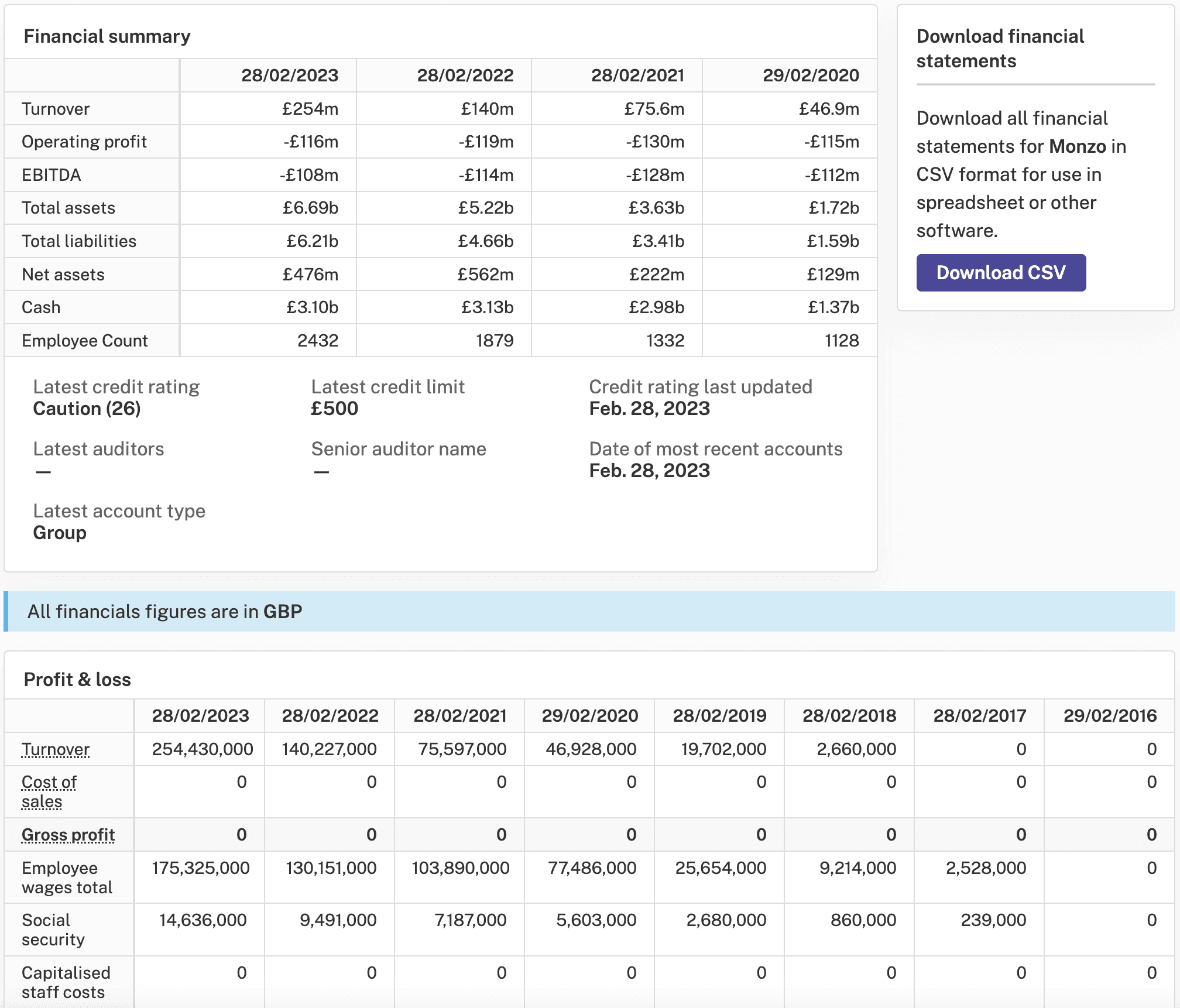
Task: Select the £3.10b Cash value for 2023
Action: (312, 307)
